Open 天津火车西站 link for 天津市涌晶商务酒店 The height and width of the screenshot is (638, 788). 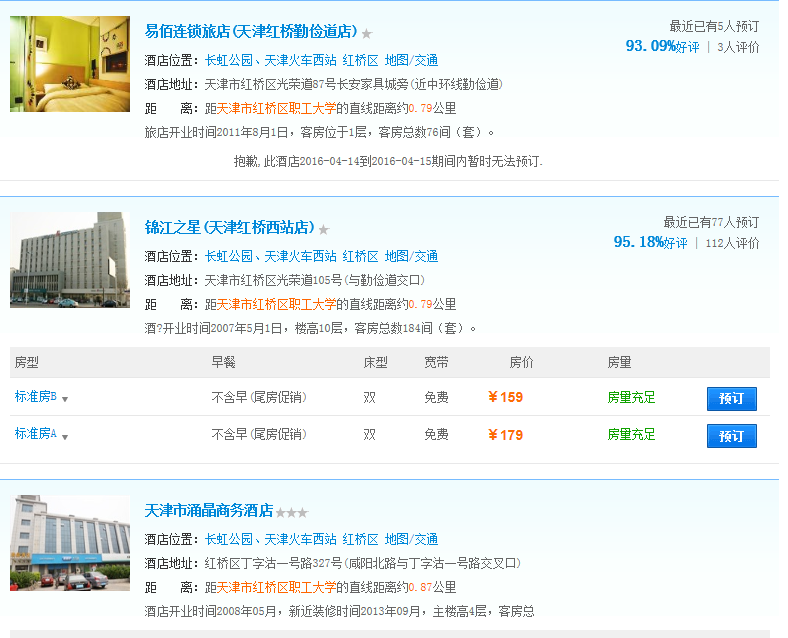(x=301, y=540)
